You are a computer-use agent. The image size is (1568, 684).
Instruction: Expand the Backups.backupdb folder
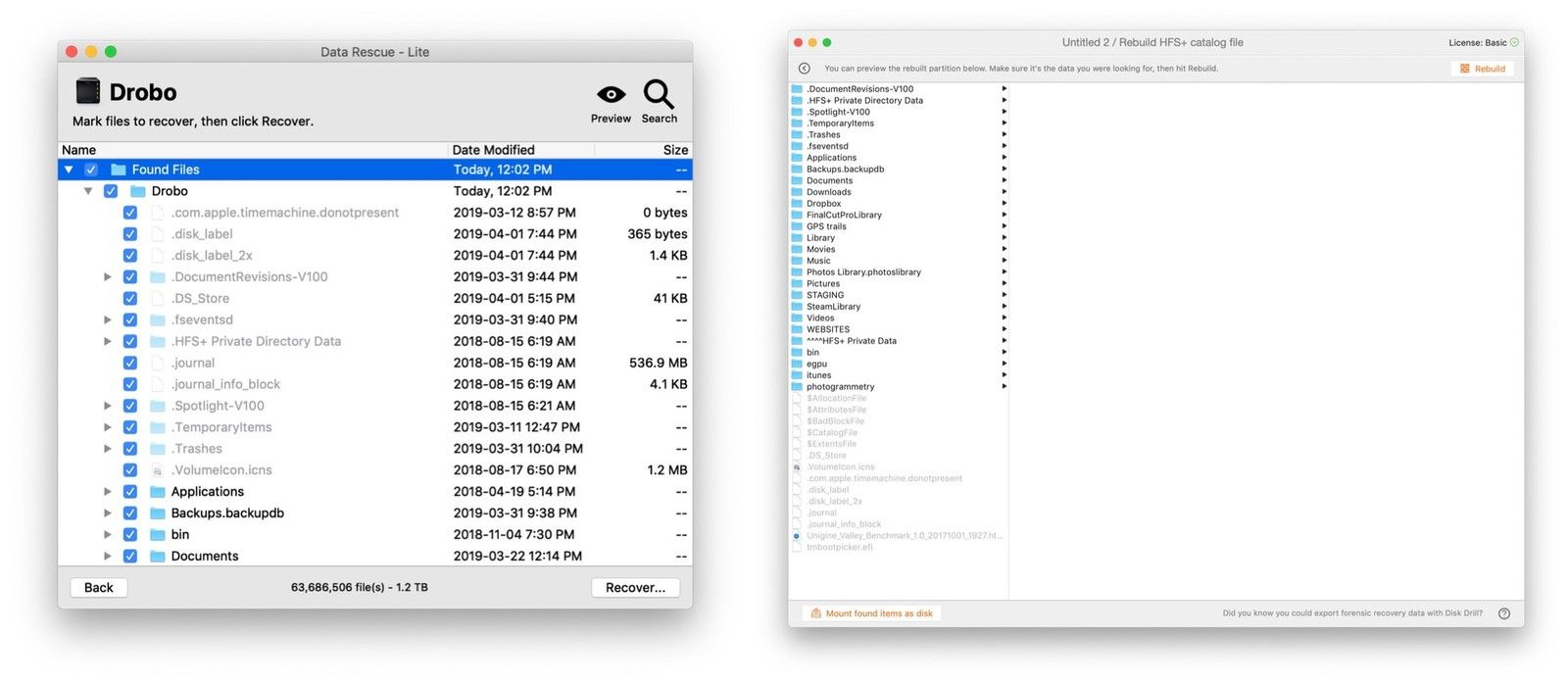coord(108,513)
